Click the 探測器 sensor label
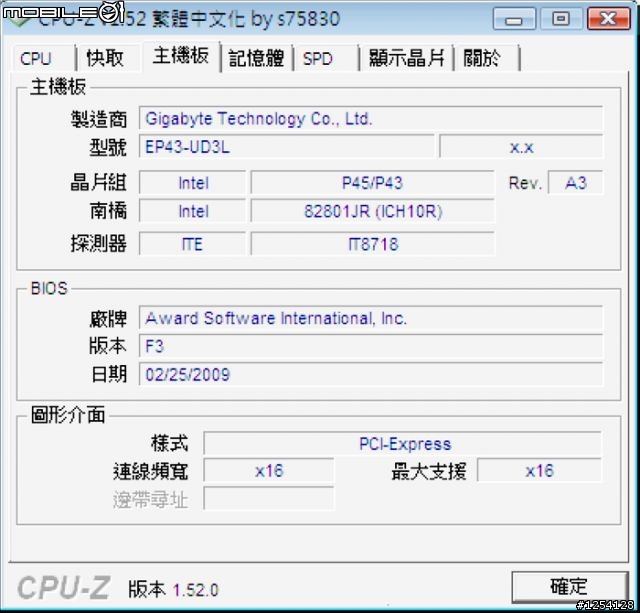The image size is (640, 613). point(99,244)
